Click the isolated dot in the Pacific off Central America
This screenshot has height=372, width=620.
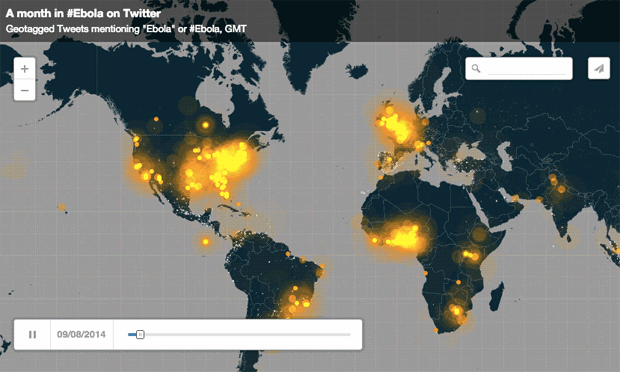(206, 242)
